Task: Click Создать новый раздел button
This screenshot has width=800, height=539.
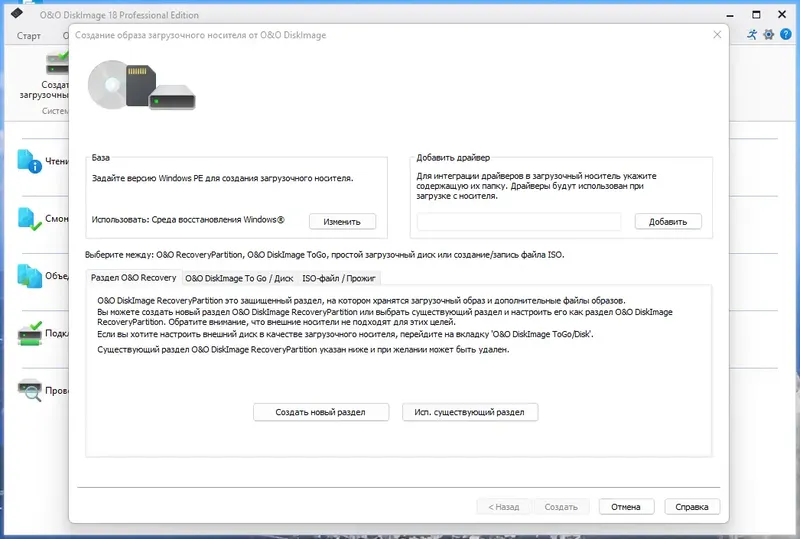Action: click(x=321, y=412)
